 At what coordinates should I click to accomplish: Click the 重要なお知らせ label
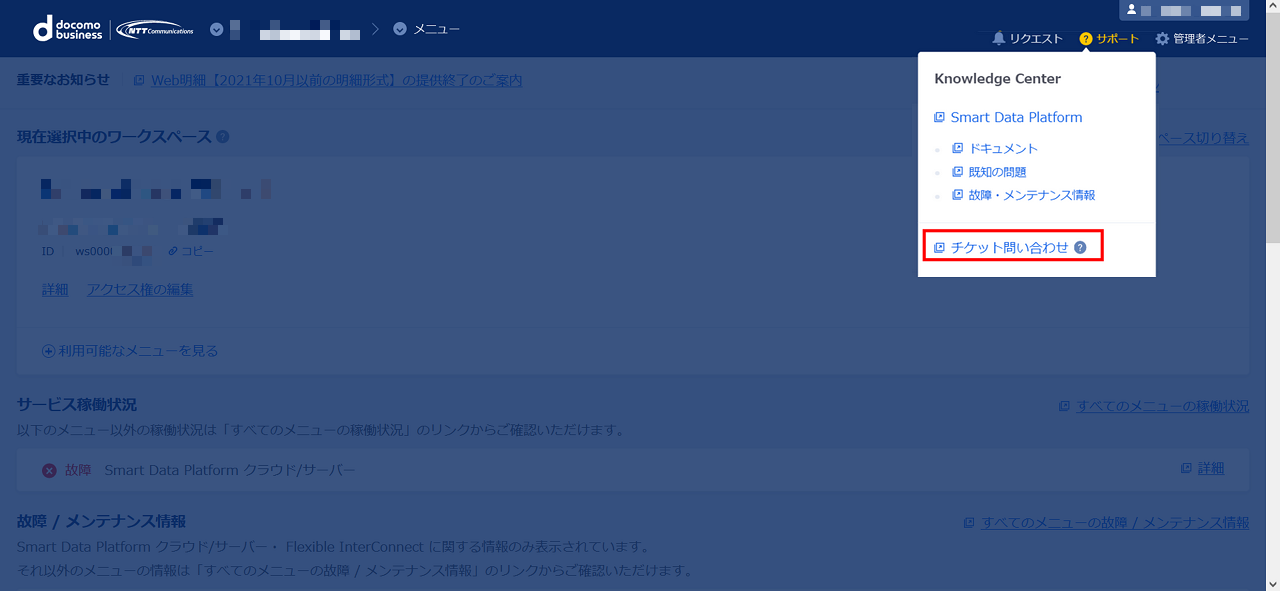(63, 80)
